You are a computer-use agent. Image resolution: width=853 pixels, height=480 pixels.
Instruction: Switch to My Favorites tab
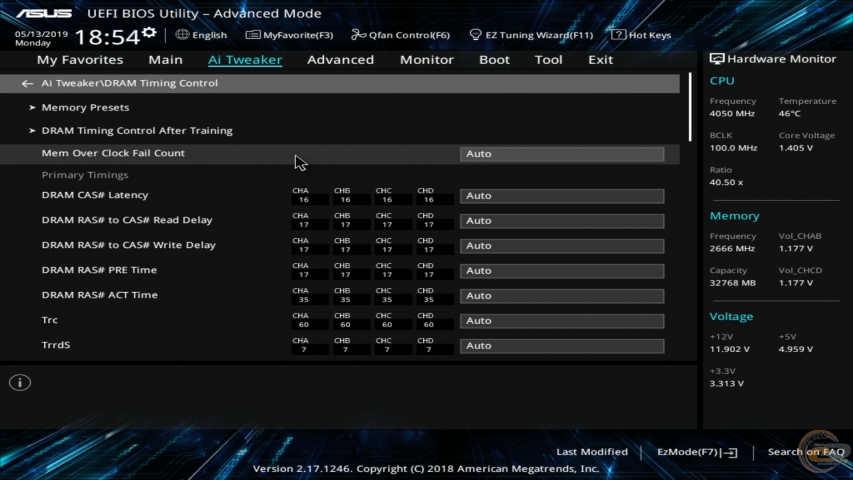point(80,60)
